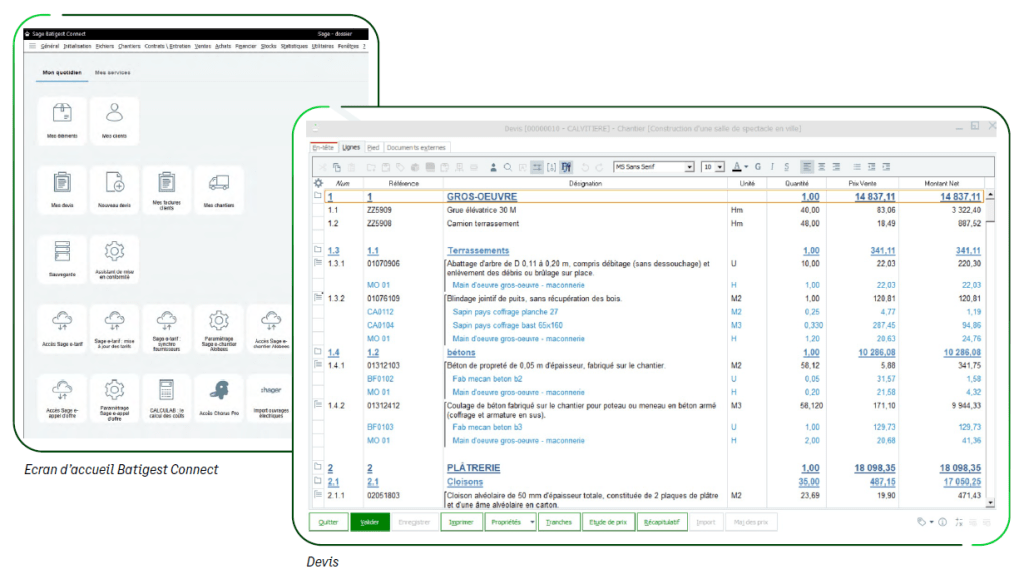Image resolution: width=1024 pixels, height=574 pixels.
Task: Toggle italic (I) formatting in Devis toolbar
Action: tap(772, 167)
